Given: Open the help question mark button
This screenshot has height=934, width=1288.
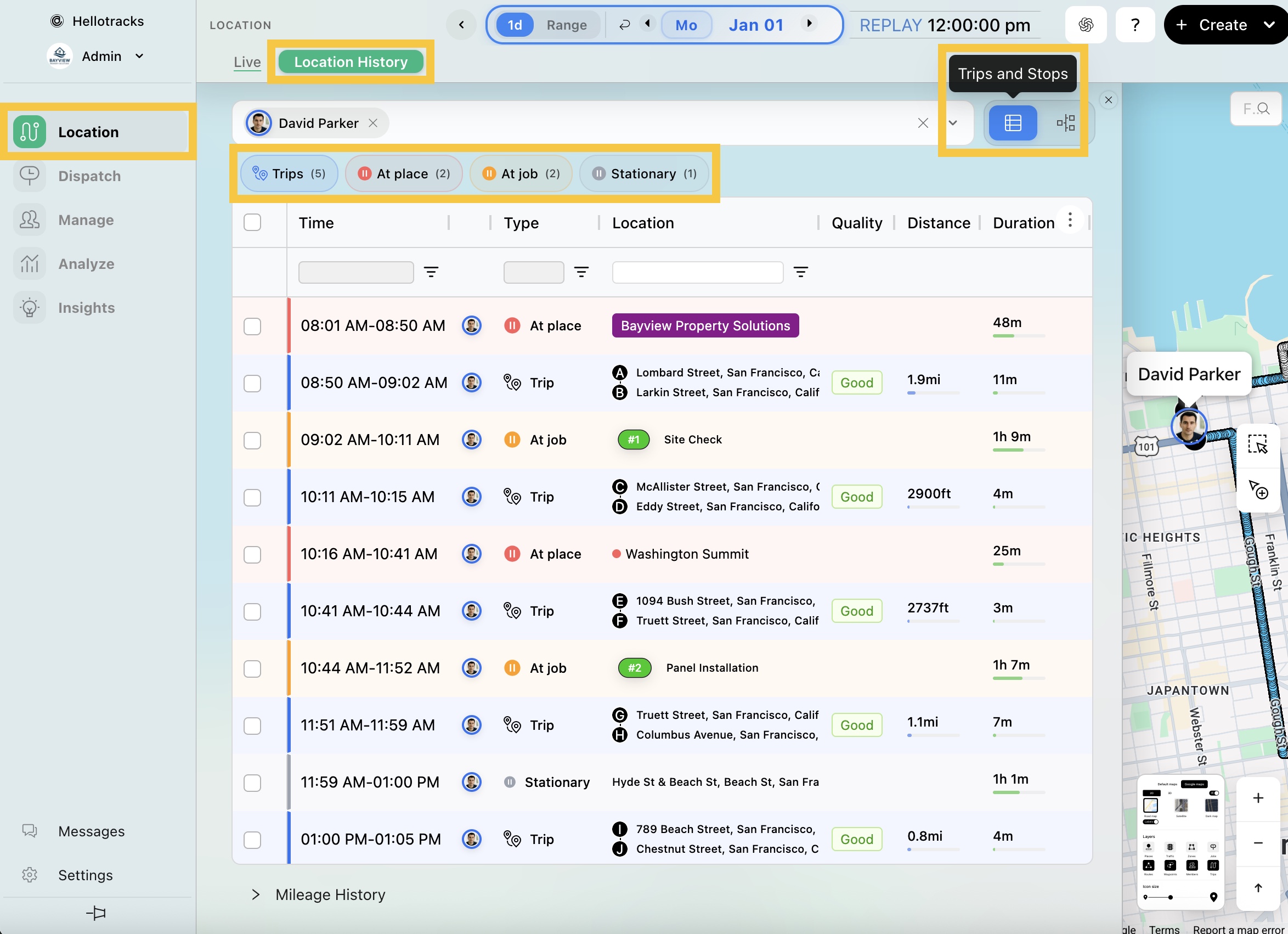Looking at the screenshot, I should coord(1134,25).
